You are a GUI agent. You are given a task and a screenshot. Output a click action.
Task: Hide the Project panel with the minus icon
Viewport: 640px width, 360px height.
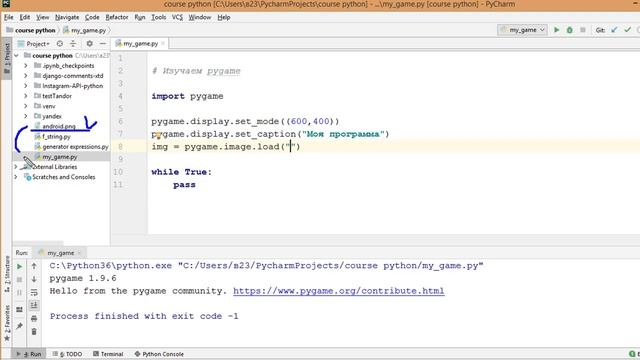[102, 44]
